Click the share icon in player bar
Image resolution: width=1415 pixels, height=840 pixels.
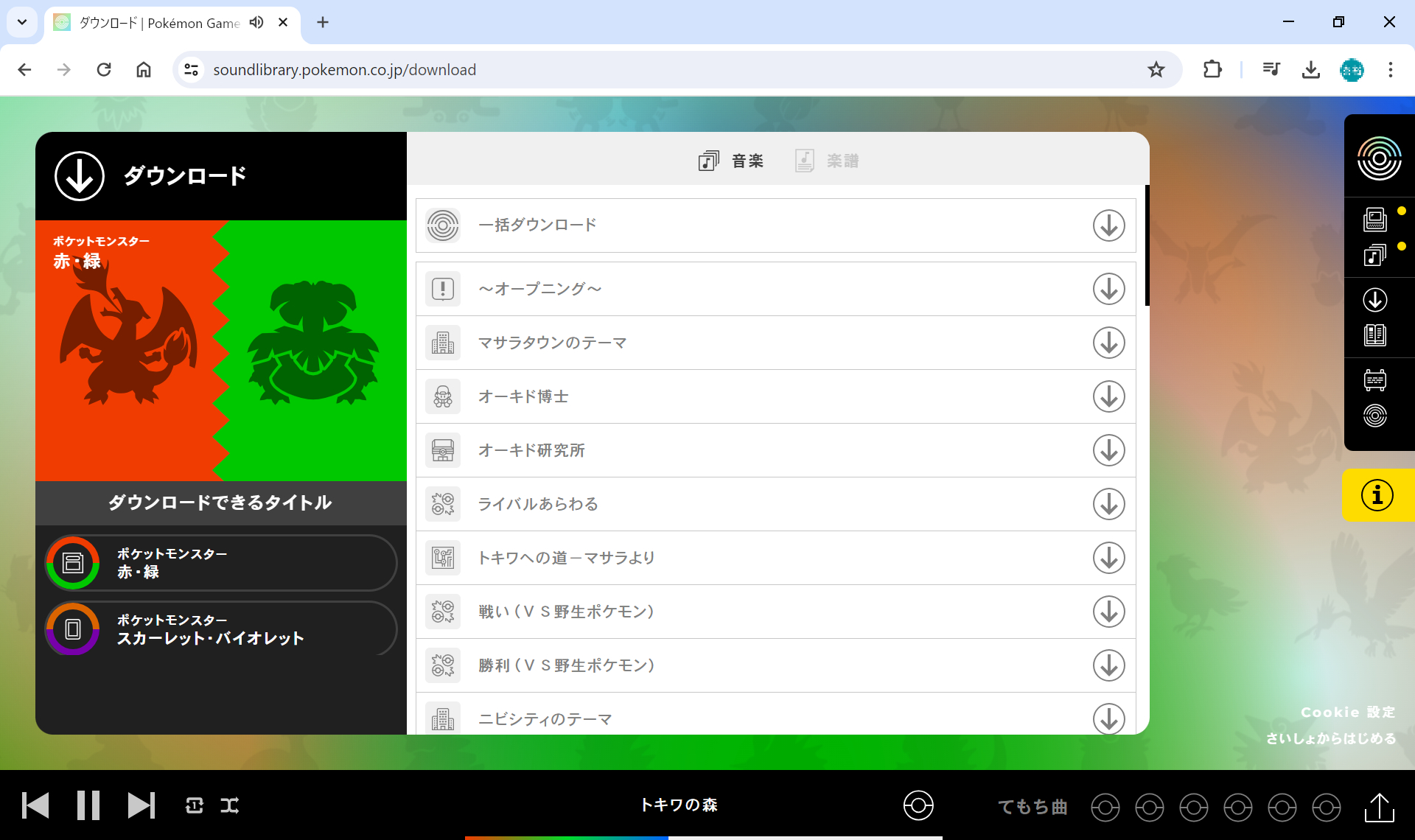[x=1379, y=807]
